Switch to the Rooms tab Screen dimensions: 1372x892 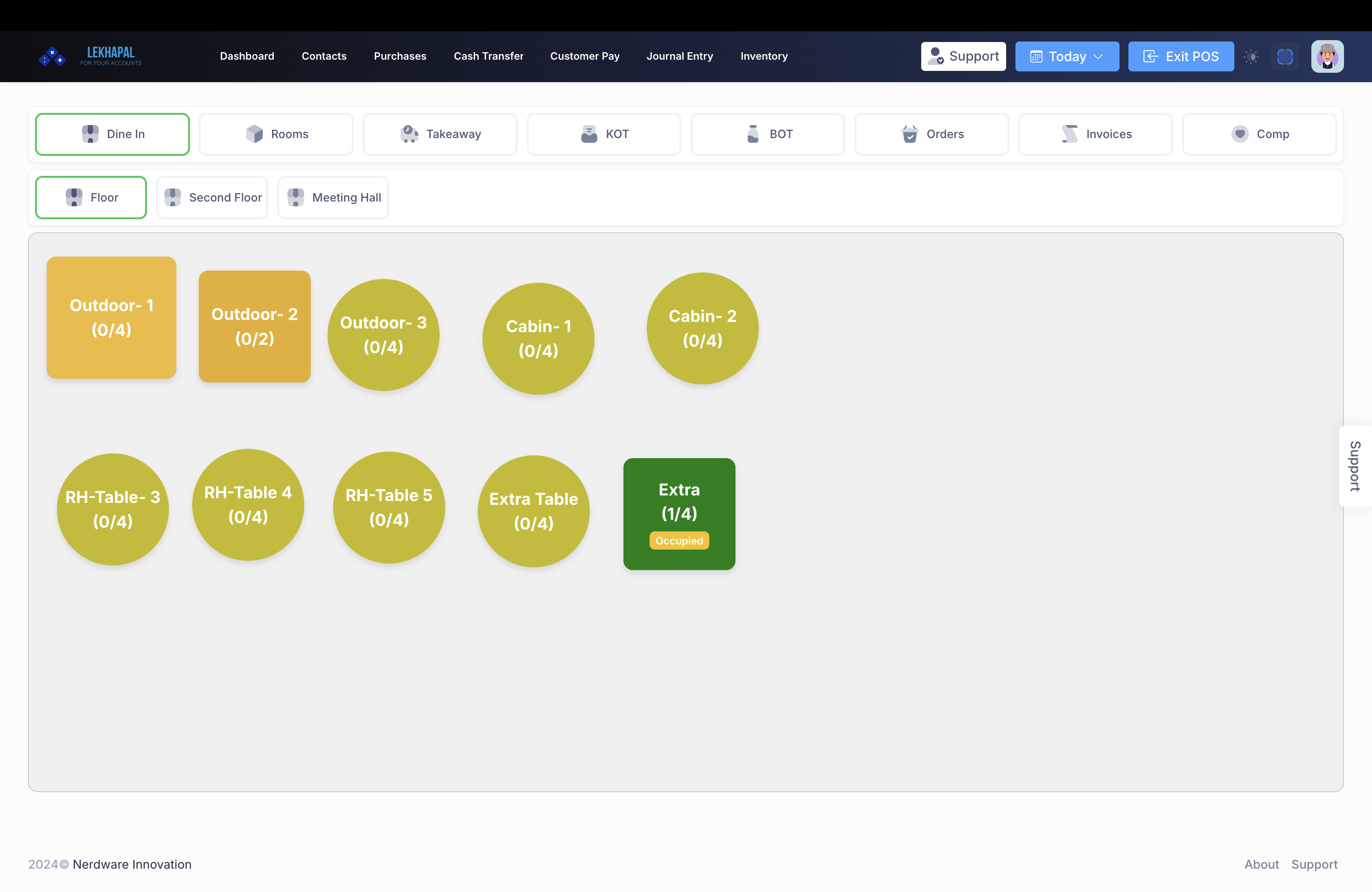(x=276, y=134)
